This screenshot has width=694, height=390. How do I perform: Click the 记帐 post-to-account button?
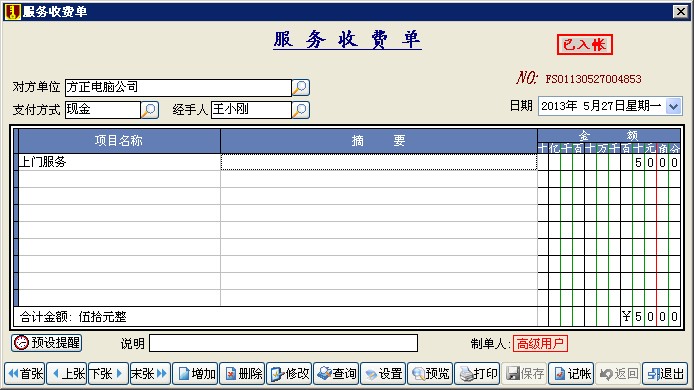571,374
